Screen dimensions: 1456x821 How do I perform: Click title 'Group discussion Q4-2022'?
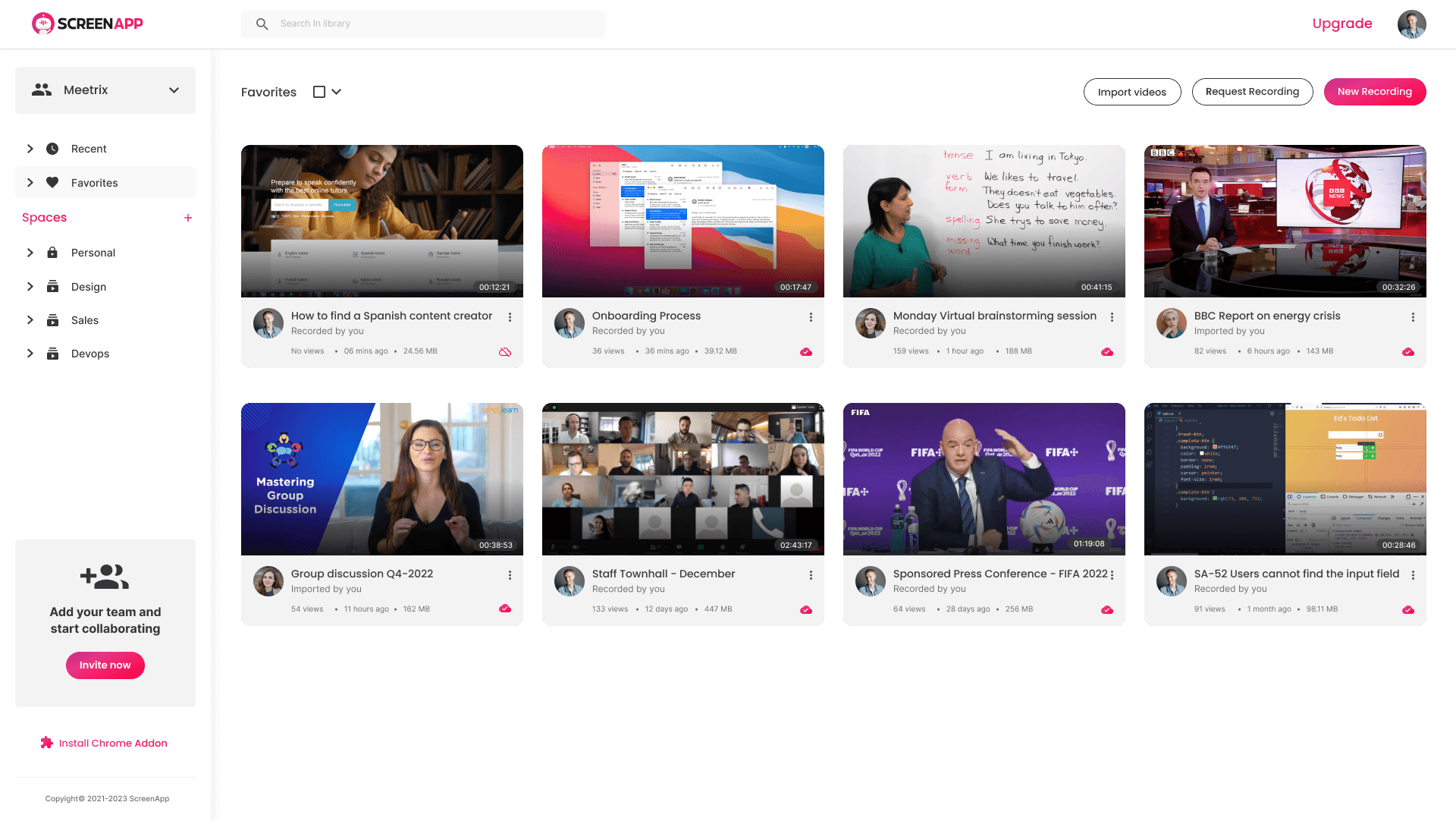362,574
